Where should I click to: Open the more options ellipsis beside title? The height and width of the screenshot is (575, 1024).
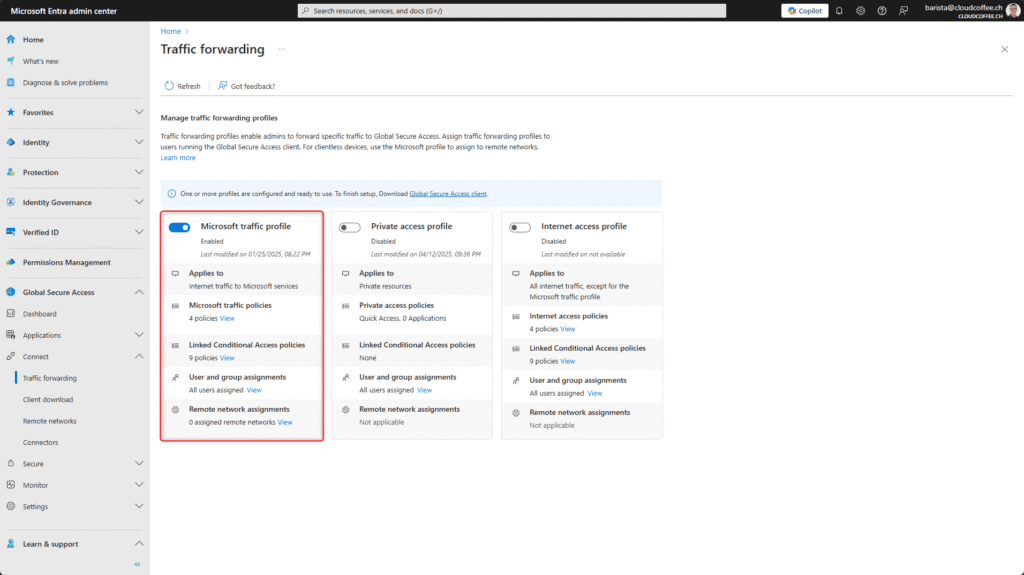281,49
